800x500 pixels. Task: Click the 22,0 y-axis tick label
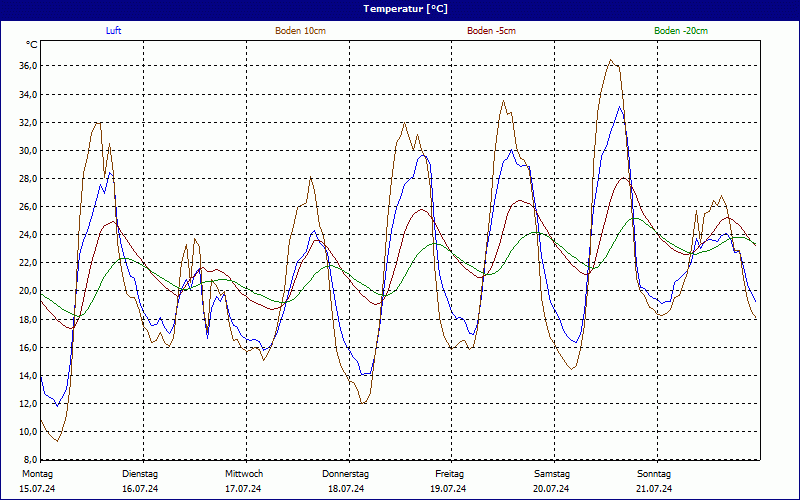[x=28, y=263]
